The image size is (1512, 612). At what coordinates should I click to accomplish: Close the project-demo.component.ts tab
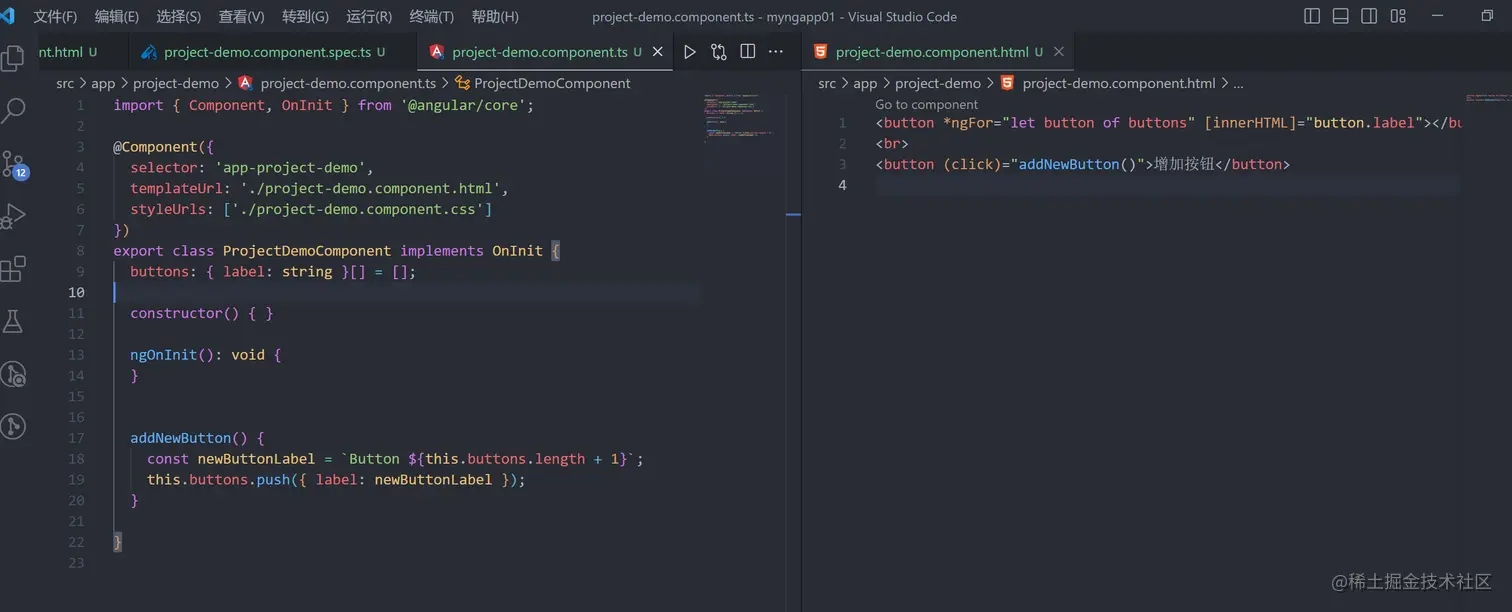(x=658, y=52)
